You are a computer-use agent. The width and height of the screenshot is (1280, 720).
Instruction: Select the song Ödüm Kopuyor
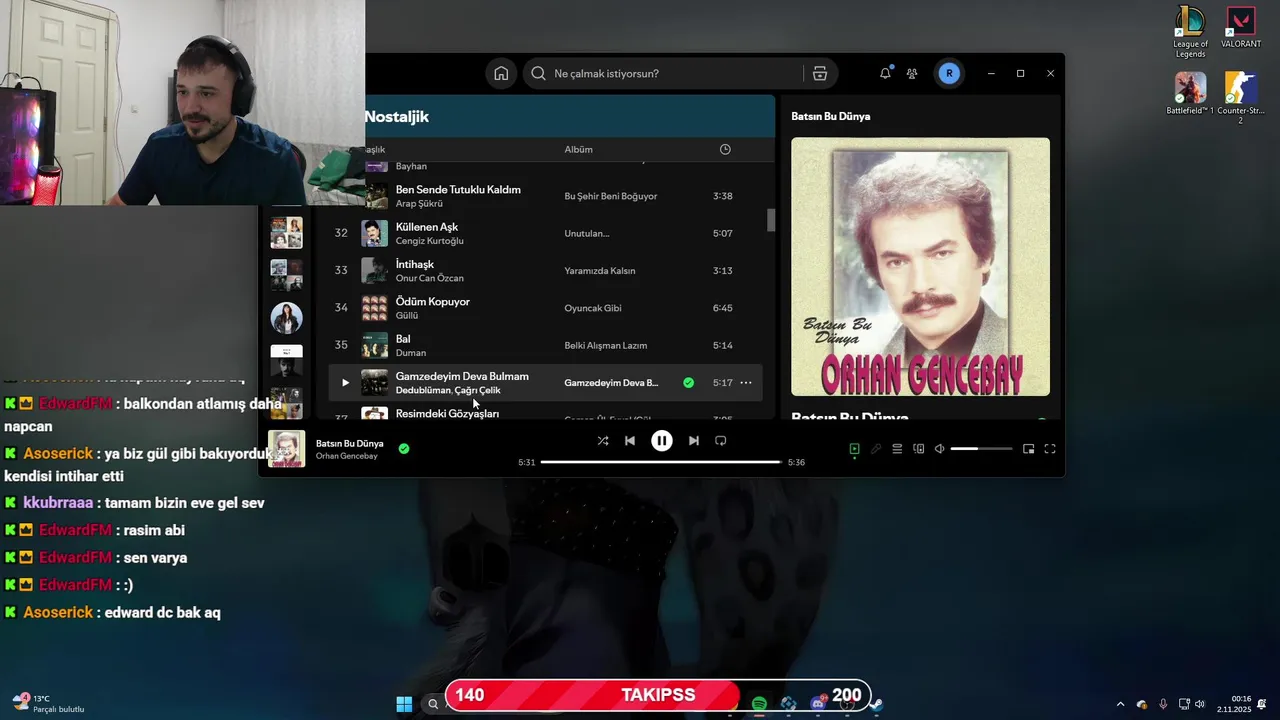[x=433, y=301]
